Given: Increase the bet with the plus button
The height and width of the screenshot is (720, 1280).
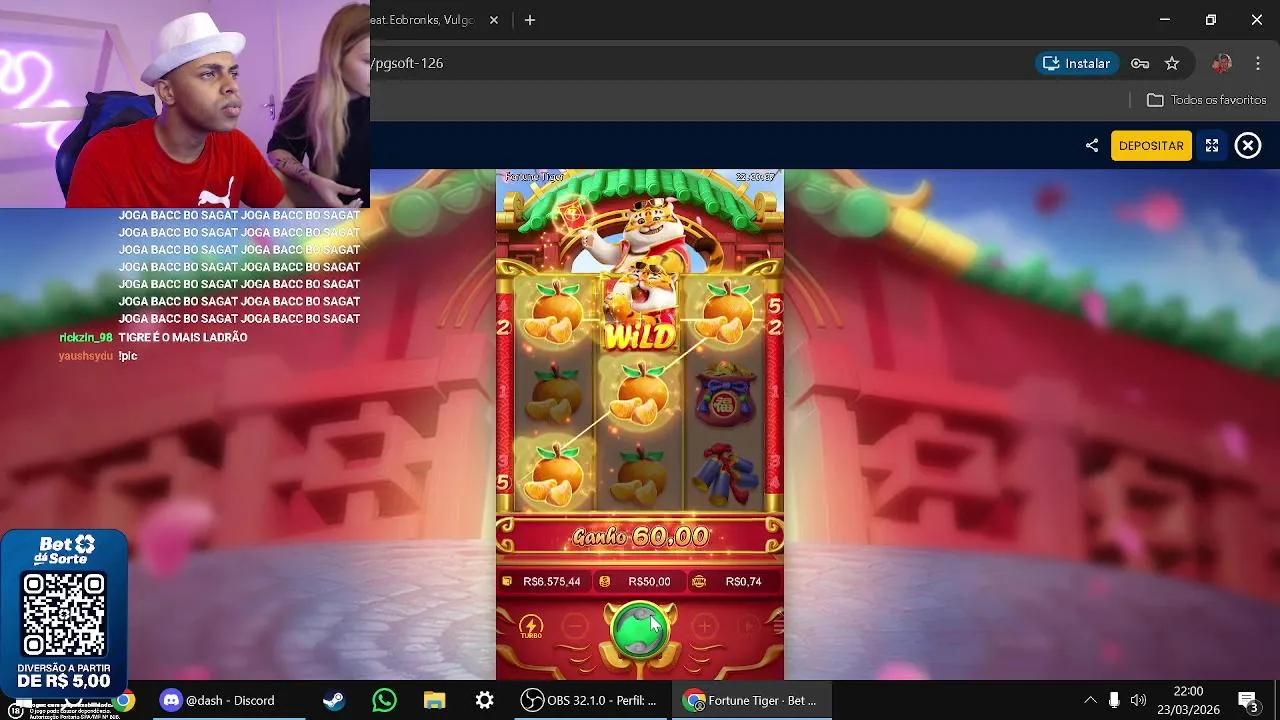Looking at the screenshot, I should (705, 627).
